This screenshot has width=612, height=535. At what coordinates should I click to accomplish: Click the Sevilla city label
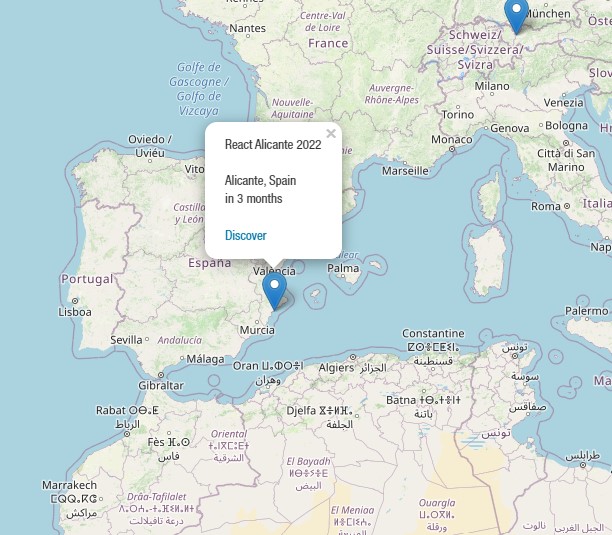click(x=126, y=340)
